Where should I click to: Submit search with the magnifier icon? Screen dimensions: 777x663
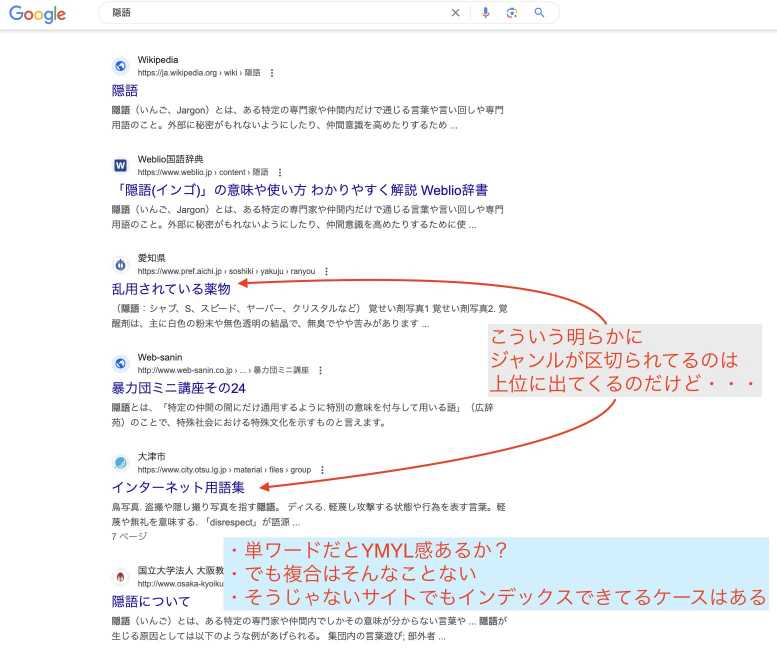(539, 13)
